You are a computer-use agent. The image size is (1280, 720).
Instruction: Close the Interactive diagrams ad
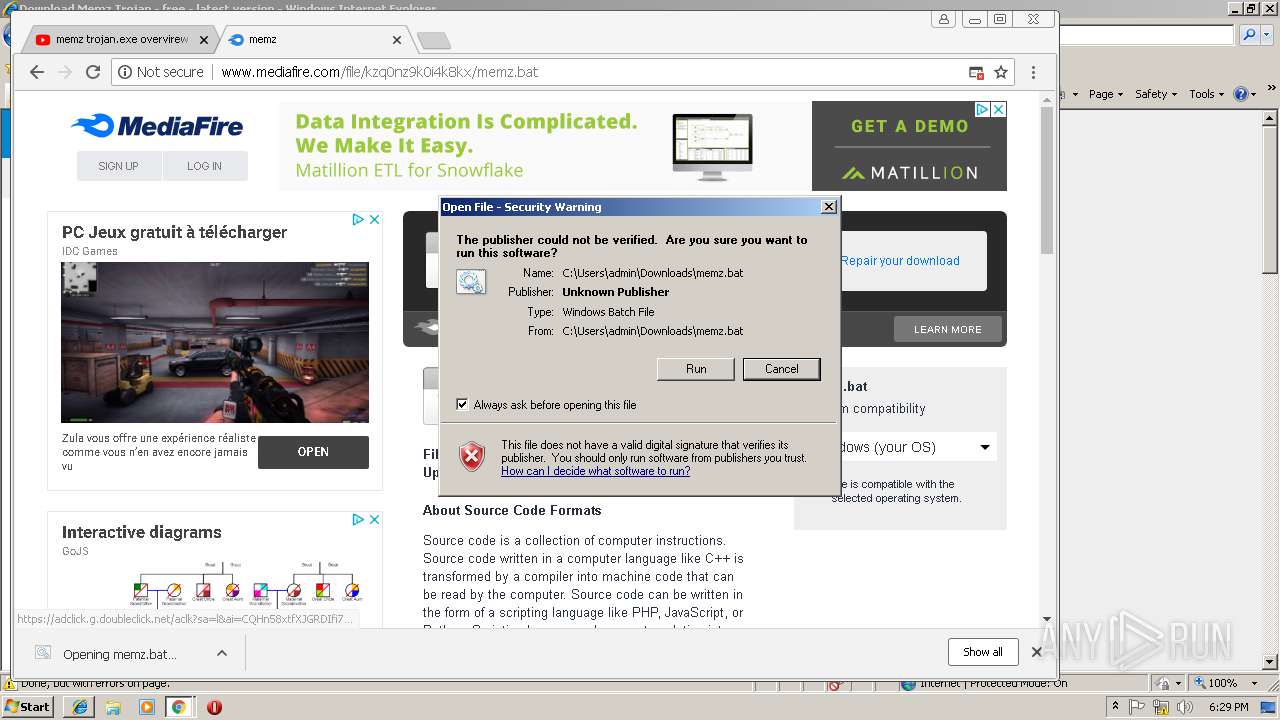tap(375, 519)
